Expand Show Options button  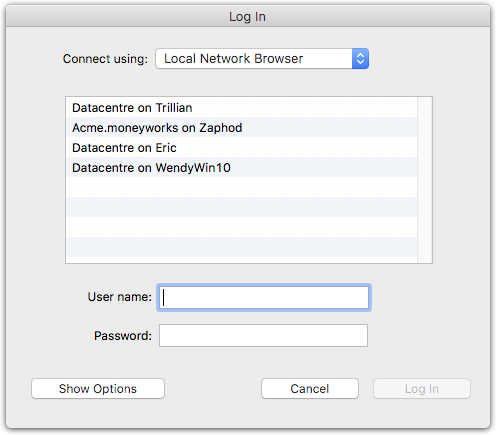coord(98,389)
